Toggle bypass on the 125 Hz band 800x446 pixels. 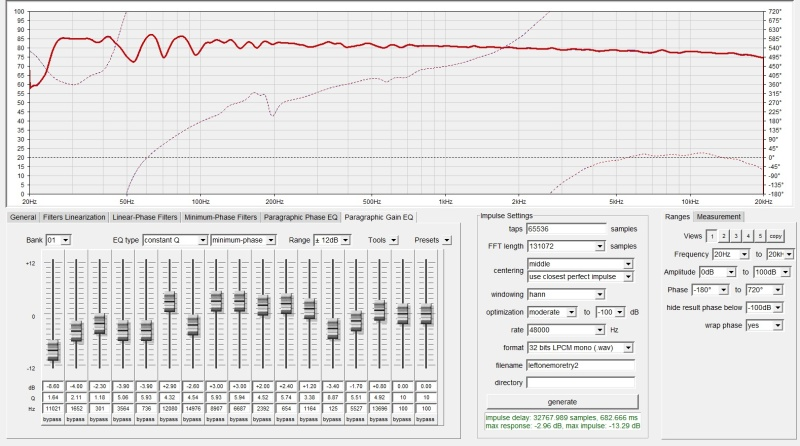(x=333, y=420)
